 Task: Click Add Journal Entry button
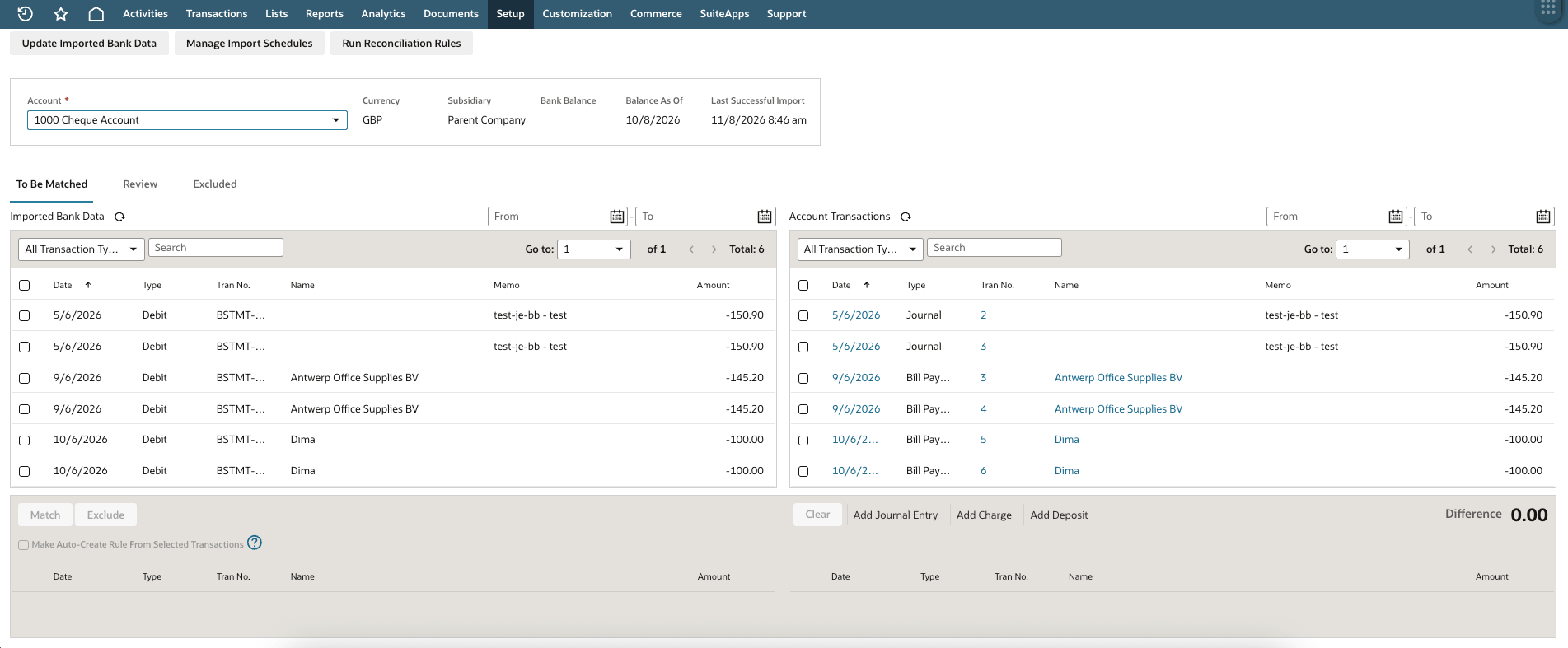(x=896, y=515)
